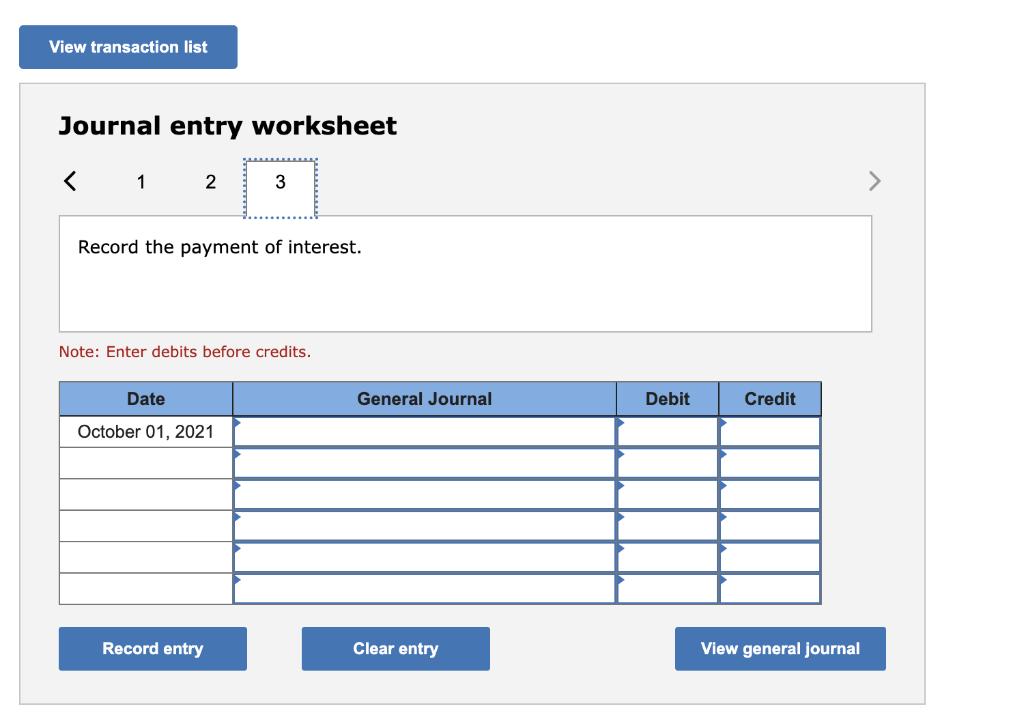The image size is (1024, 728).
Task: Select General Journal cell in October 01 row
Action: 424,432
